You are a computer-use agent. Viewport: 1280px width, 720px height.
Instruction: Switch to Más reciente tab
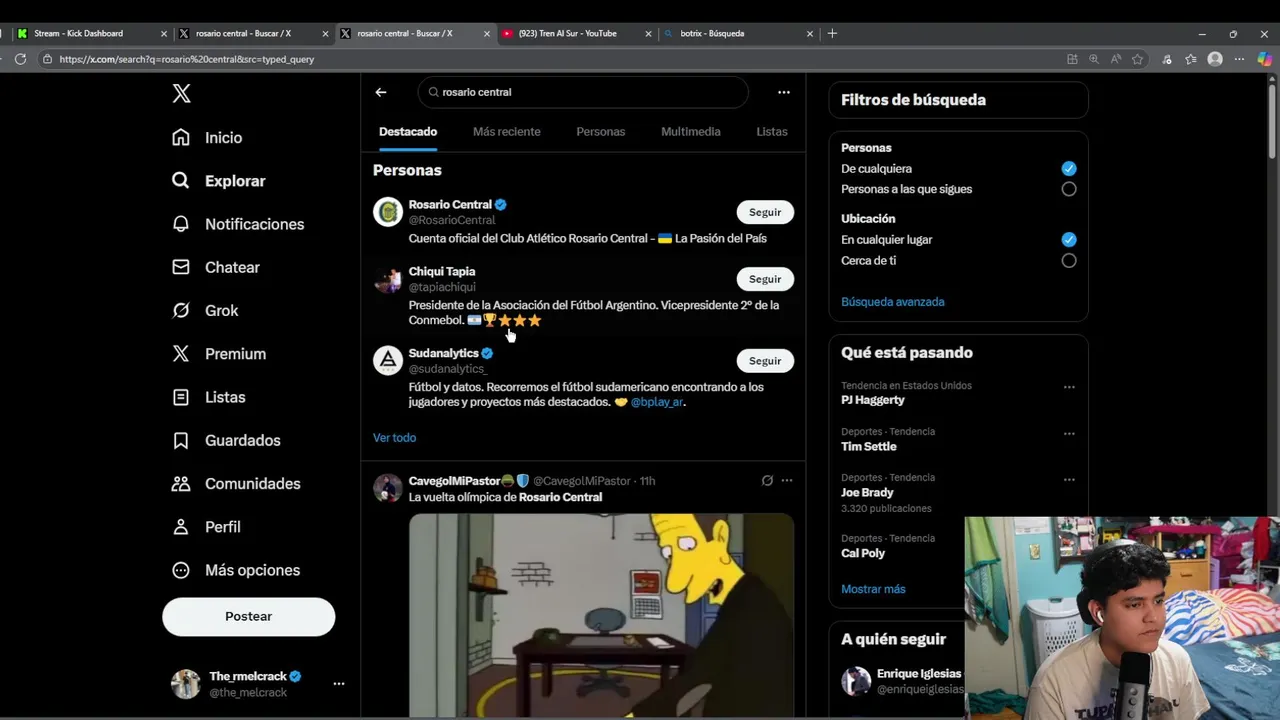(507, 132)
